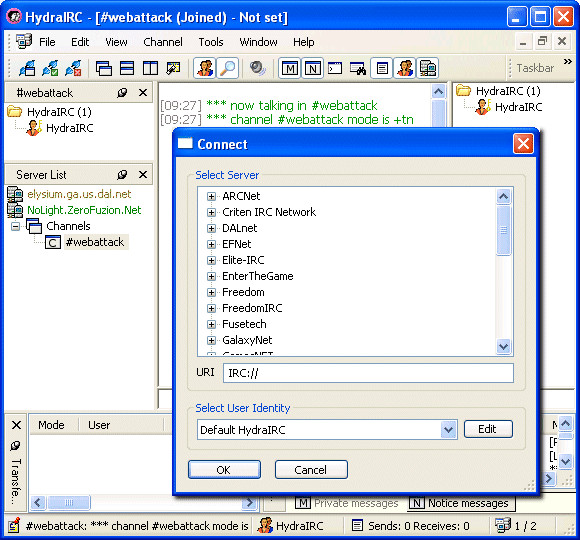Click server list scroll up arrow
This screenshot has height=540, width=580.
[x=503, y=196]
